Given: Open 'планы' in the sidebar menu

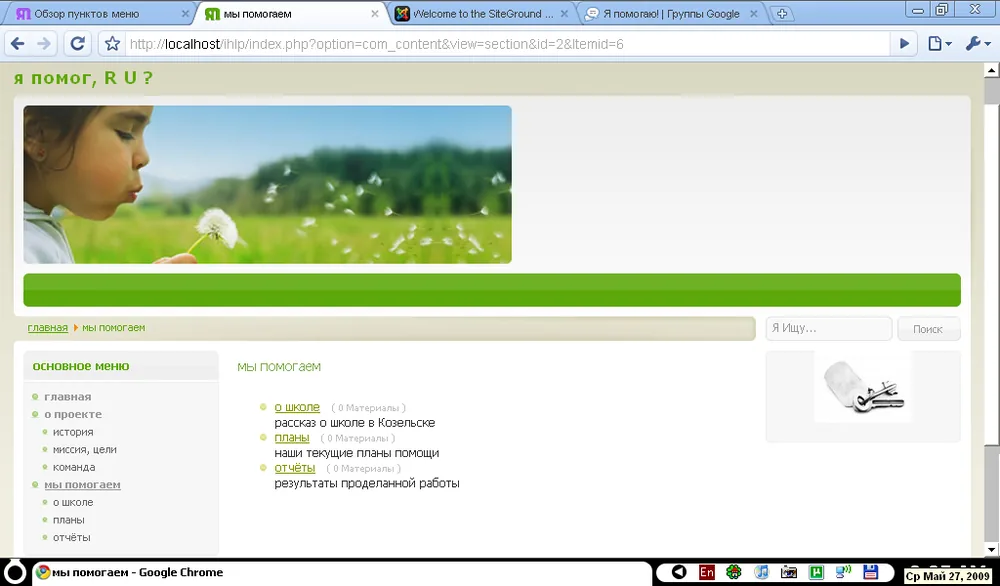Looking at the screenshot, I should 68,520.
